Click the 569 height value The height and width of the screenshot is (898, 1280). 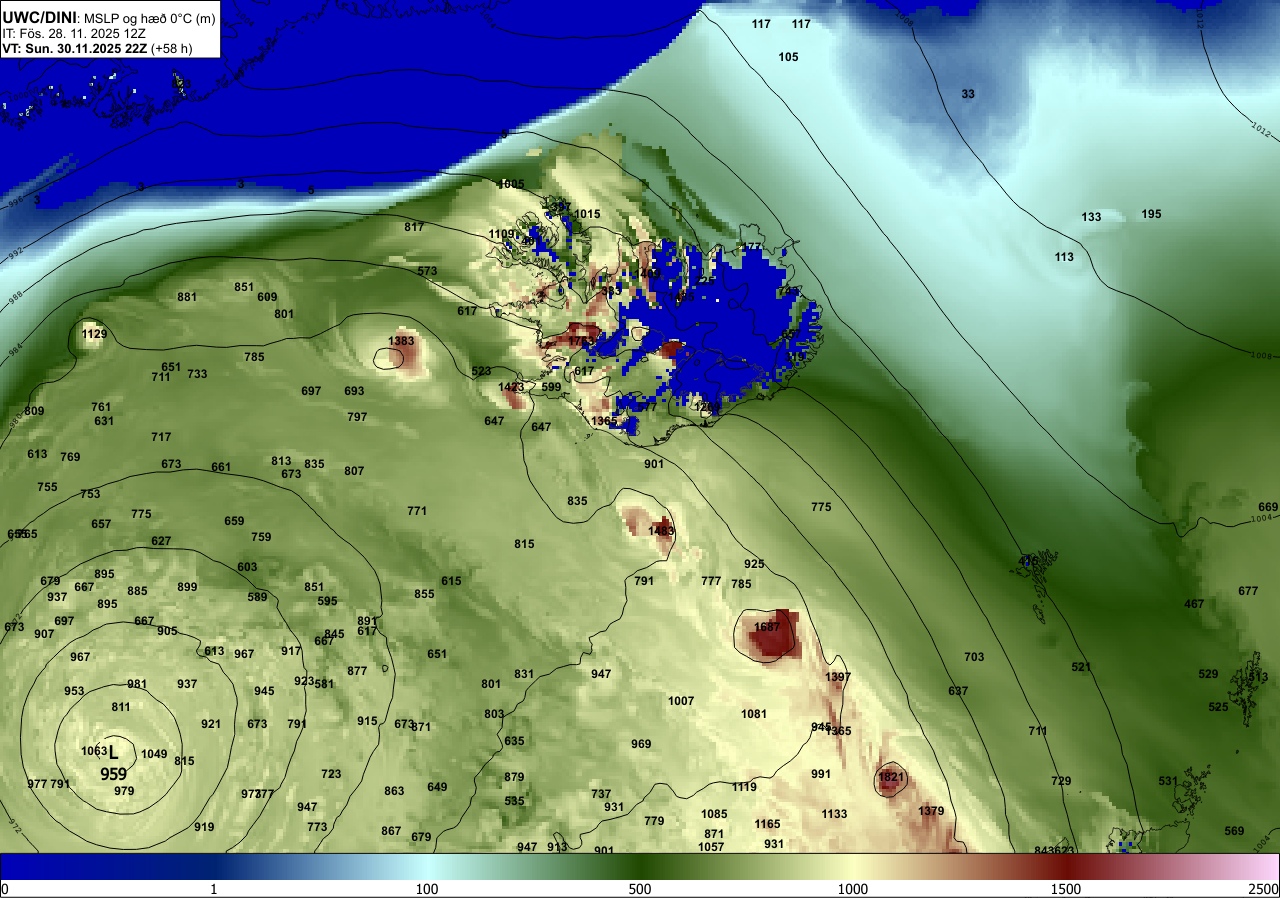1234,831
